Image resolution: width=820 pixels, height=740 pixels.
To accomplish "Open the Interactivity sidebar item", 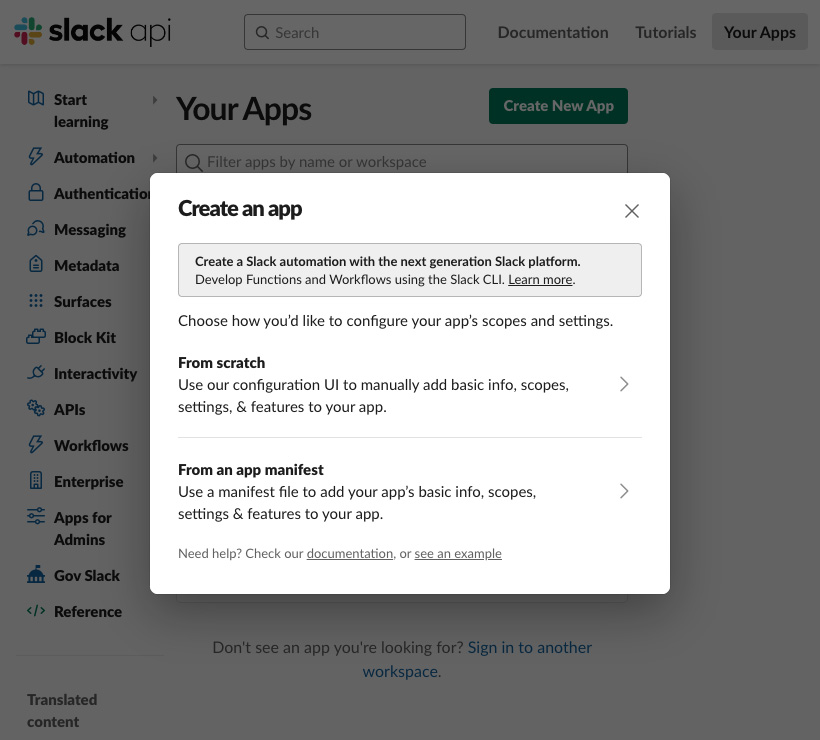I will coord(95,374).
